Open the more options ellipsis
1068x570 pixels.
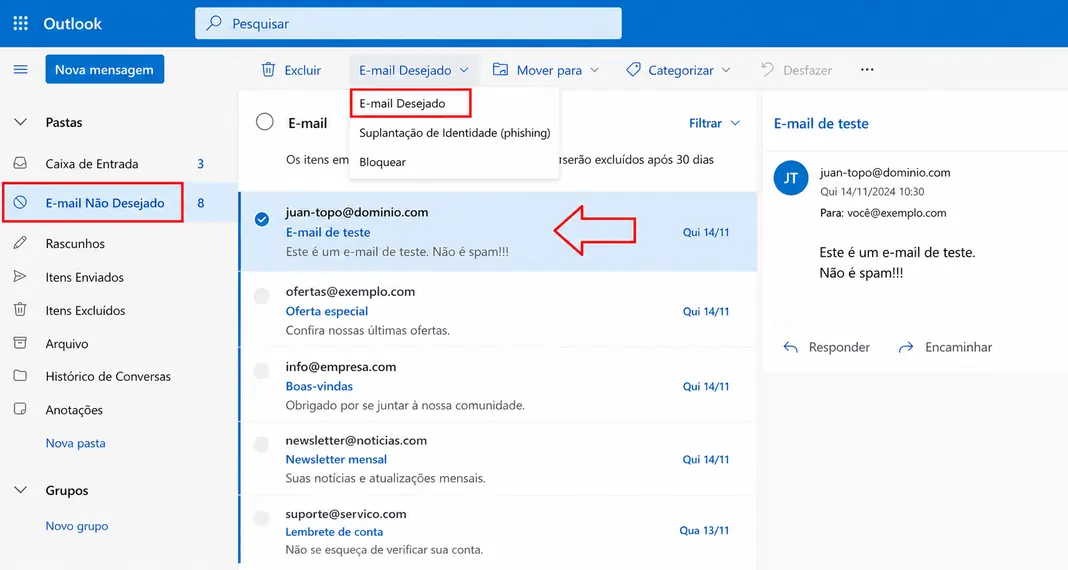pos(867,69)
